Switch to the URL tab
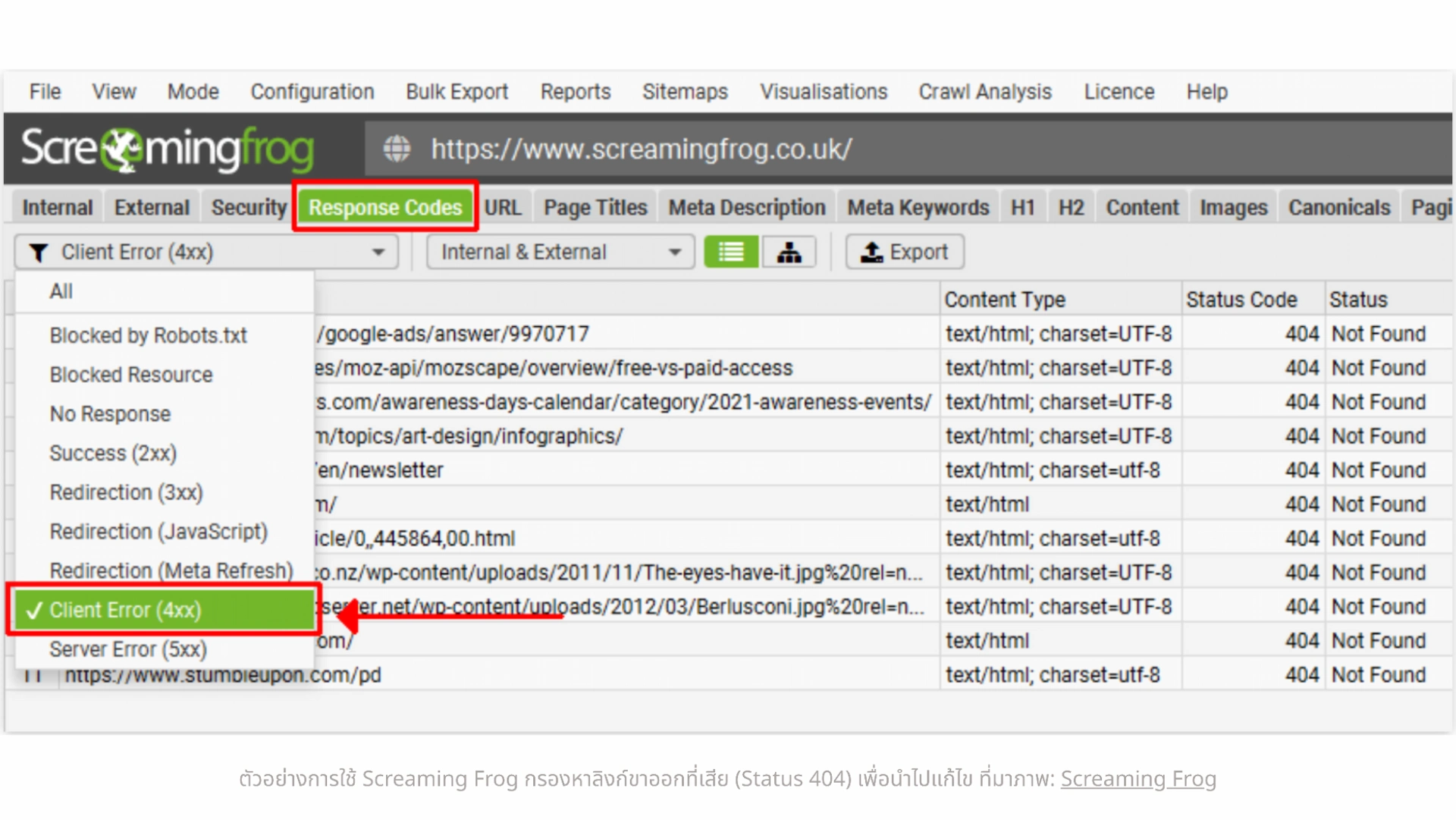The image size is (1456, 820). click(503, 207)
